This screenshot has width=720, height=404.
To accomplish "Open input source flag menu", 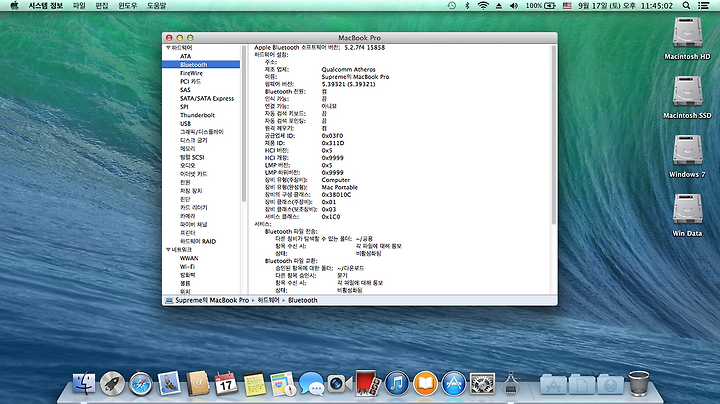I will point(567,6).
